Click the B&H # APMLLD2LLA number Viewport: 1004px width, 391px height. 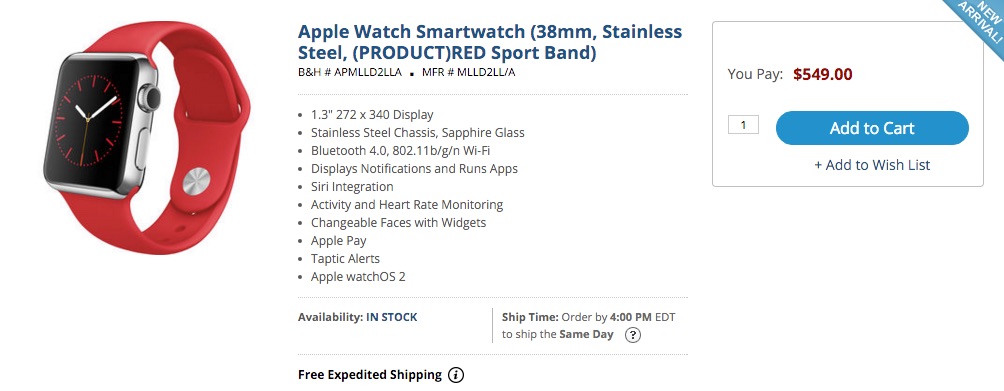click(350, 72)
